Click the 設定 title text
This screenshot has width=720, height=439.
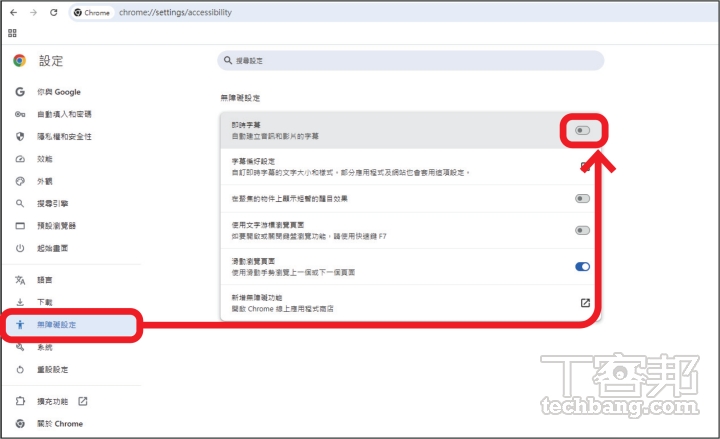(x=51, y=61)
